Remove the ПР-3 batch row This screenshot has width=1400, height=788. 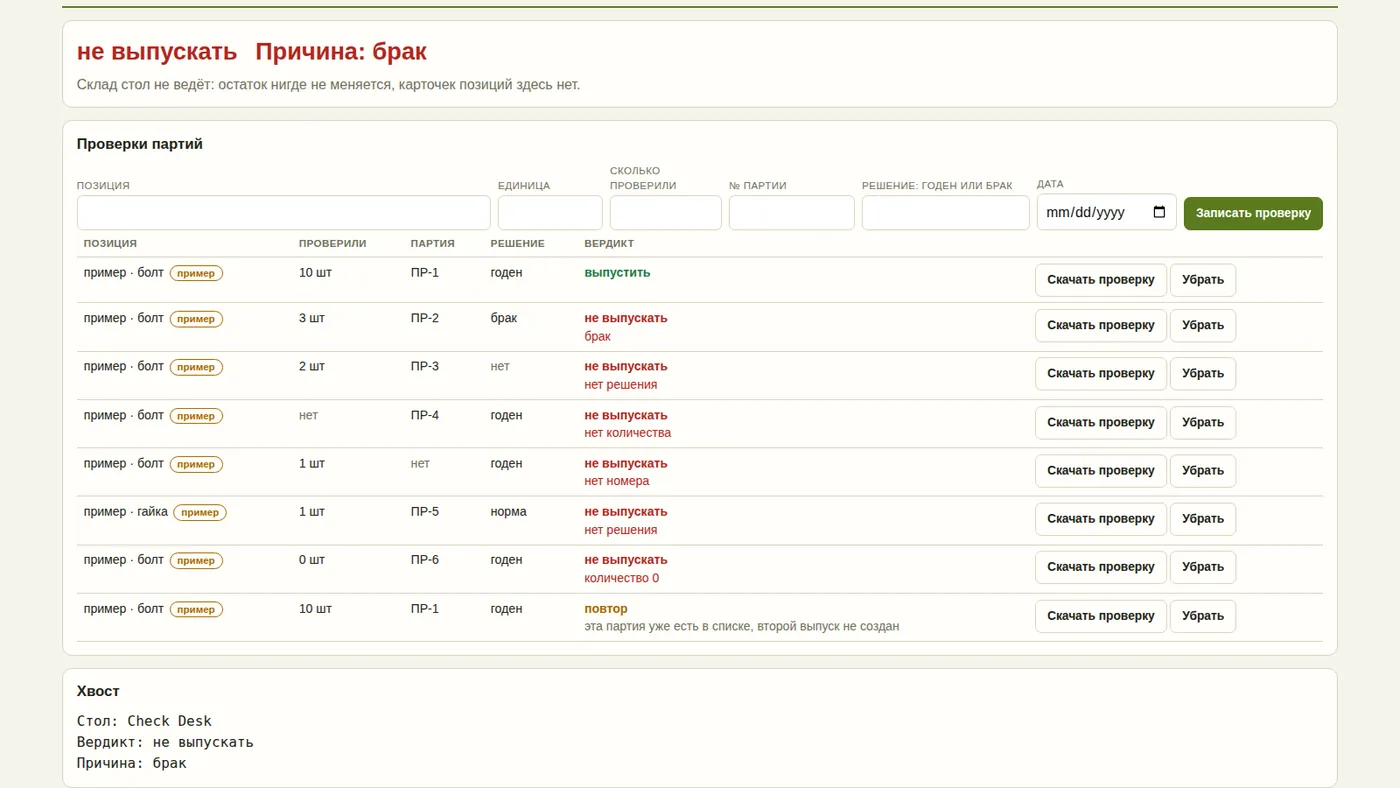click(x=1203, y=374)
